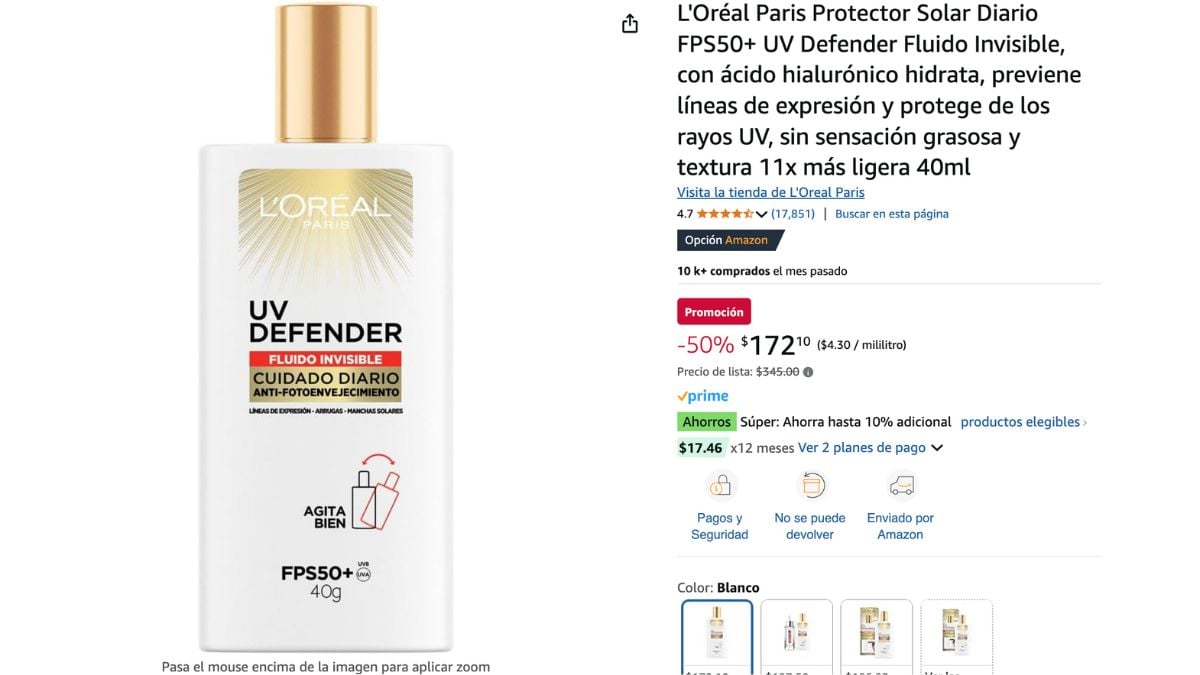The height and width of the screenshot is (675, 1200).
Task: Click the red Promoción badge
Action: tap(714, 312)
